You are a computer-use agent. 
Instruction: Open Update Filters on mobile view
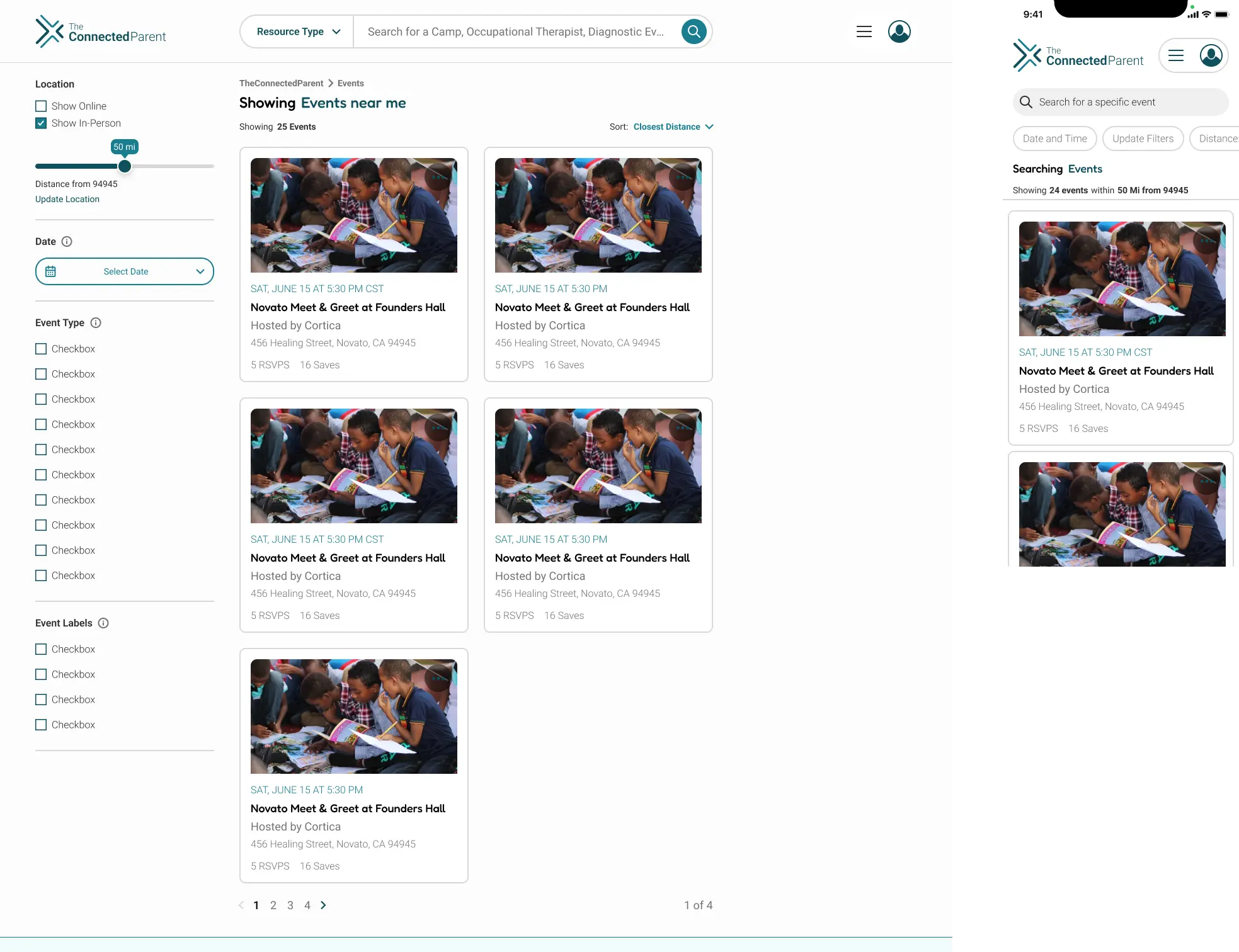[1142, 139]
